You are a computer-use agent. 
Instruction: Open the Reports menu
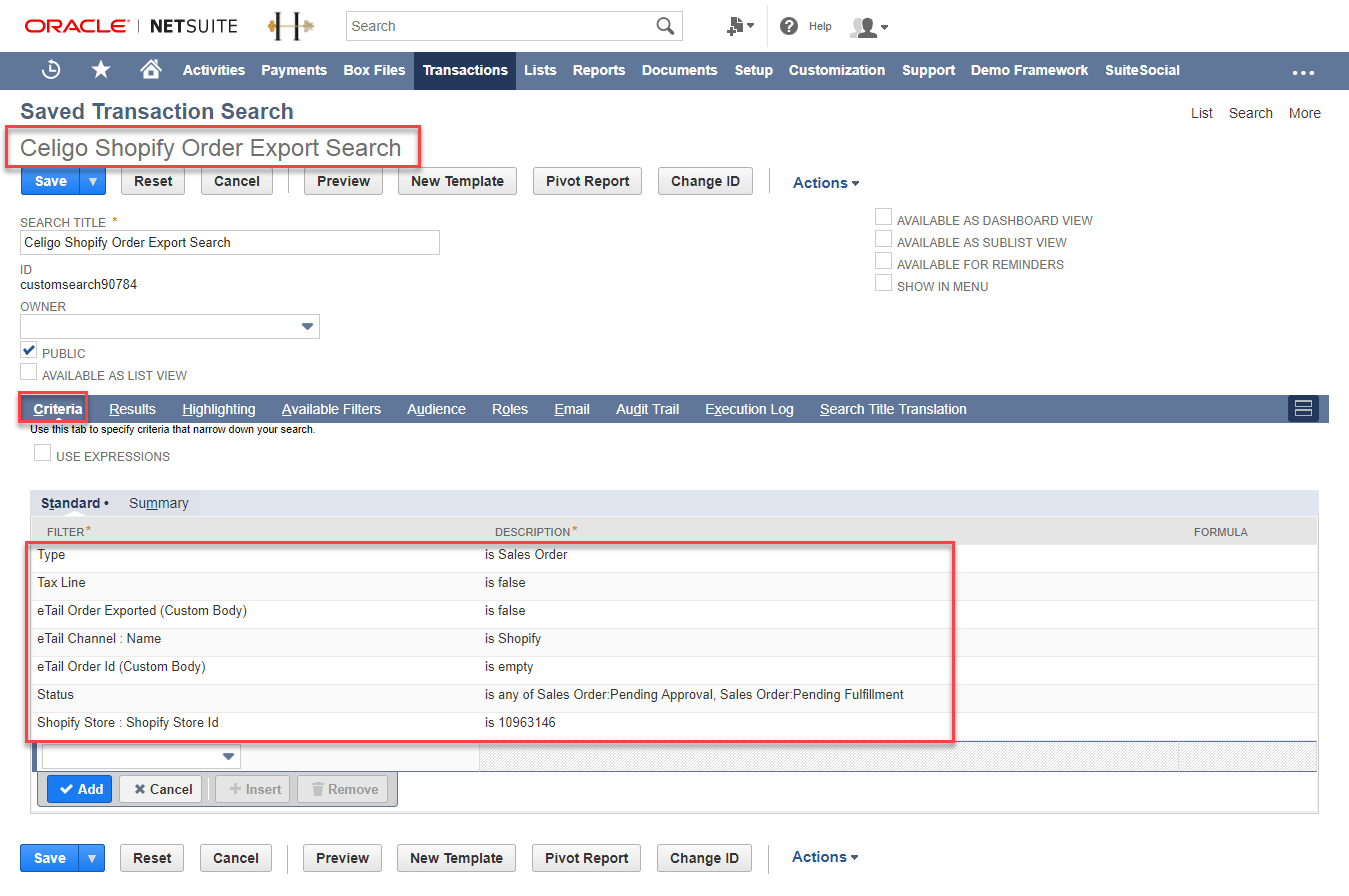(x=599, y=70)
